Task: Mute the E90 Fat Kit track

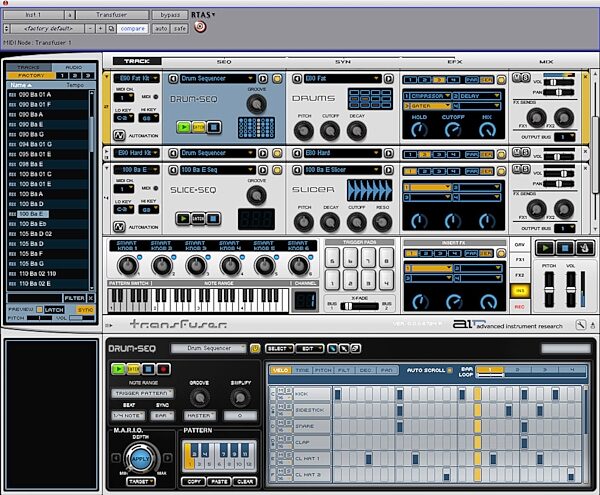Action: pyautogui.click(x=517, y=77)
